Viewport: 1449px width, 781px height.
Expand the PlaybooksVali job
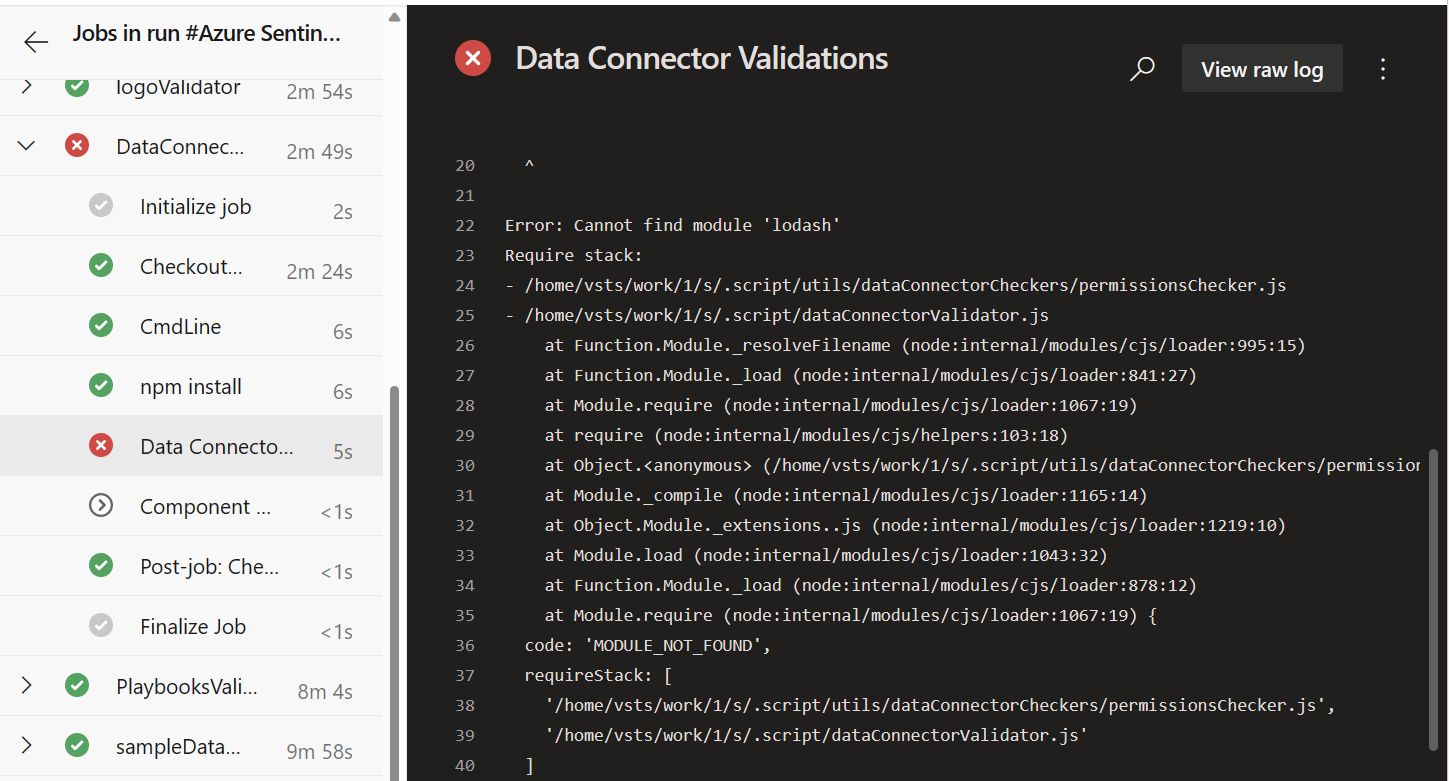pyautogui.click(x=27, y=686)
